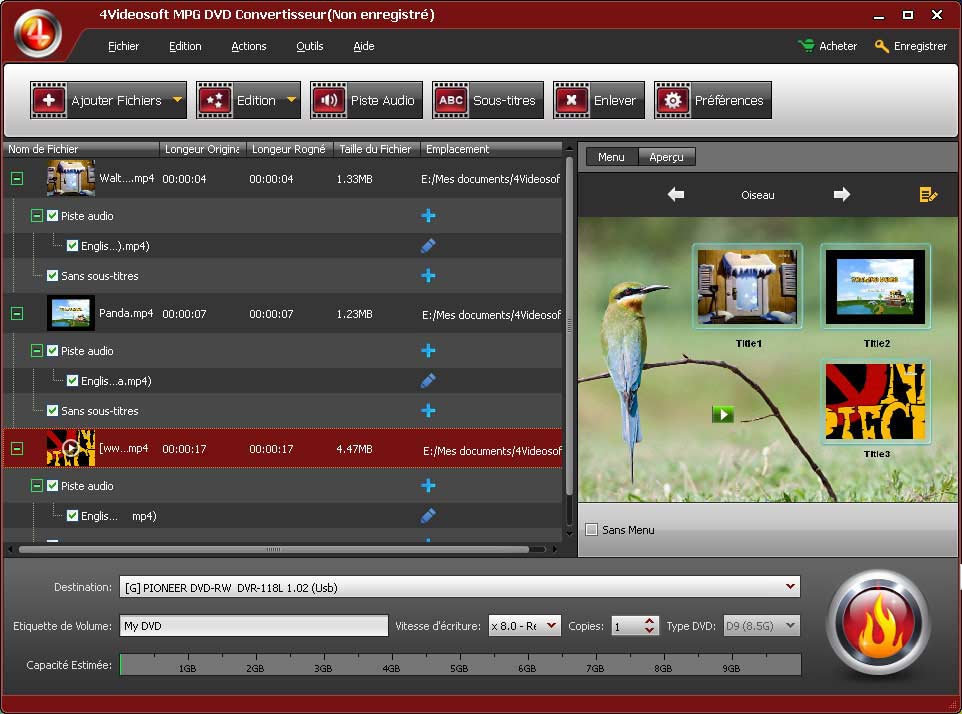Go to previous menu template arrow

pyautogui.click(x=676, y=195)
